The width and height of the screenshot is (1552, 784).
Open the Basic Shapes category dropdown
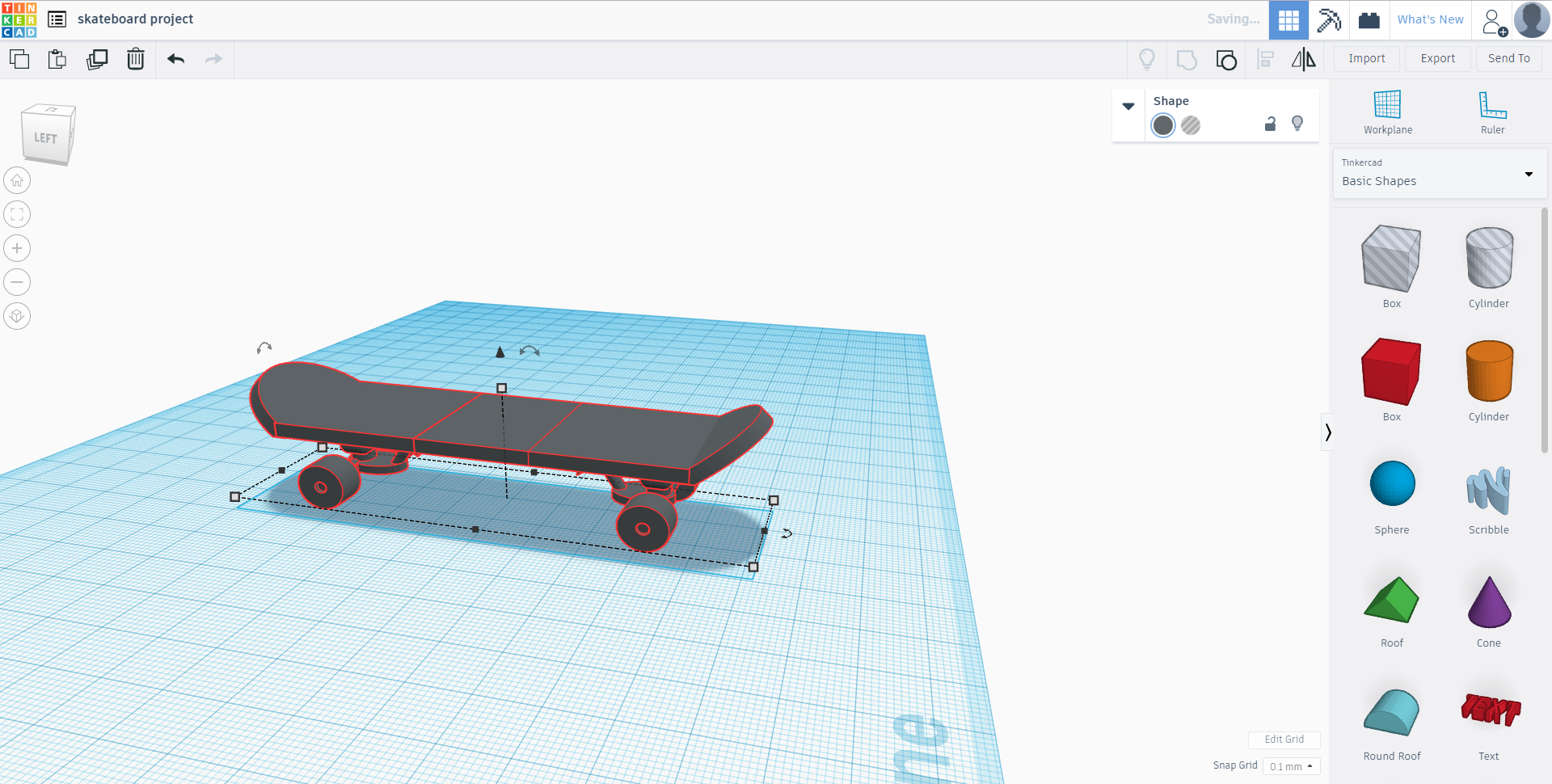pyautogui.click(x=1439, y=174)
